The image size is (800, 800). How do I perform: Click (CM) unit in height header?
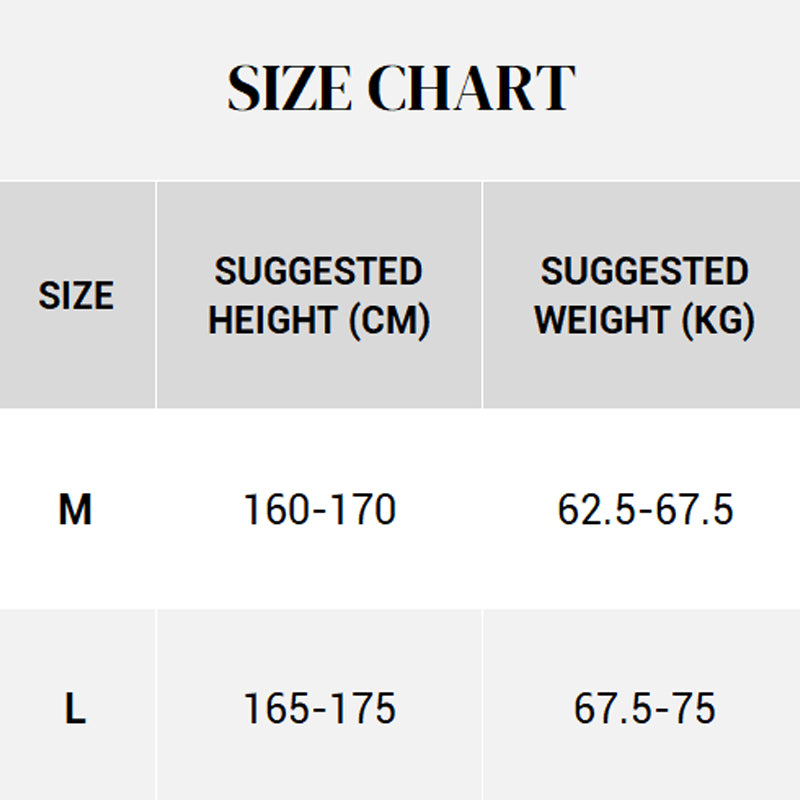tap(390, 321)
